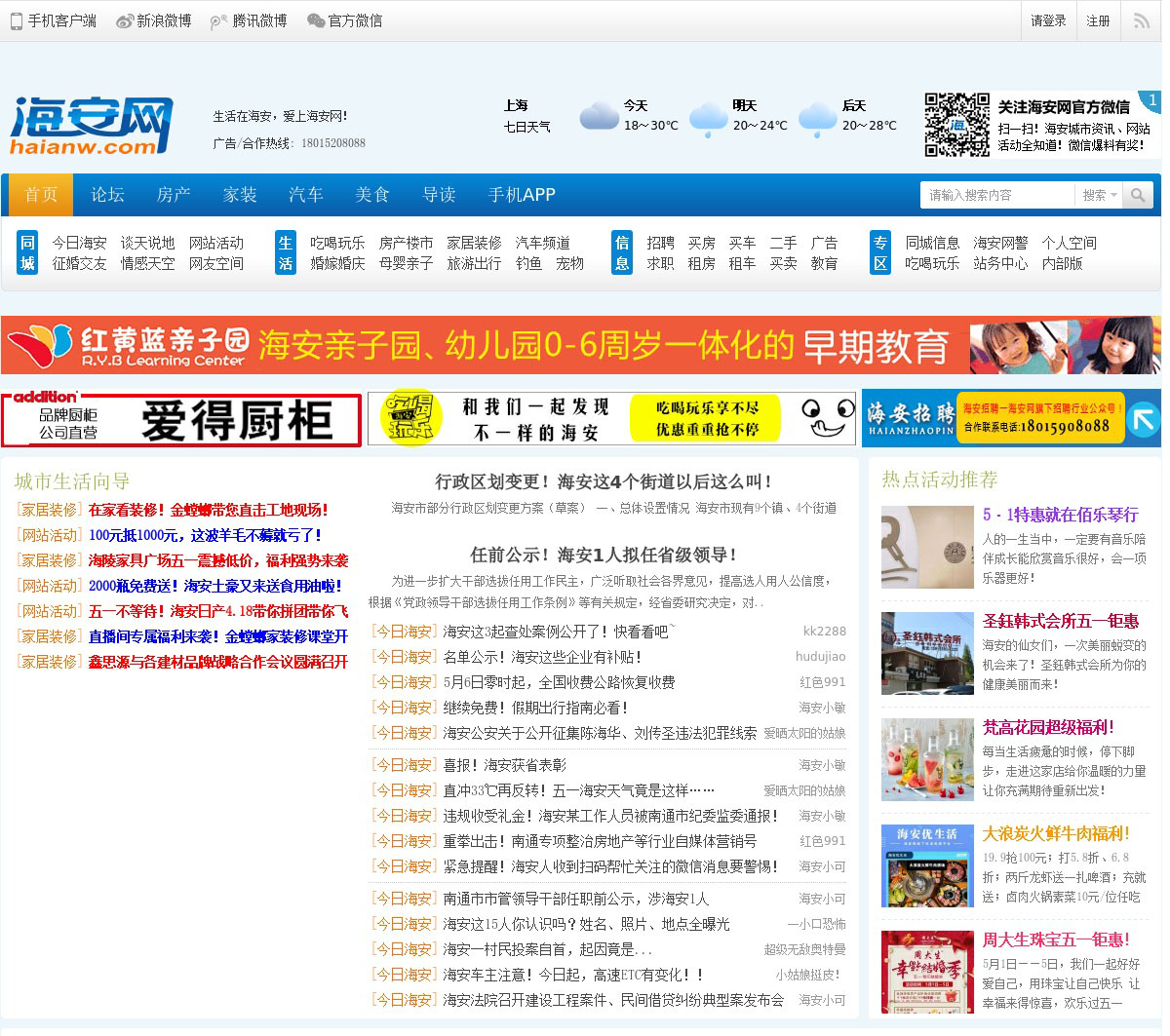
Task: Switch to the 房产 navigation tab
Action: 174,195
